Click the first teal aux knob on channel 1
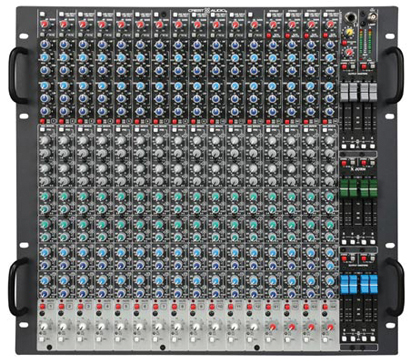 (x=45, y=197)
